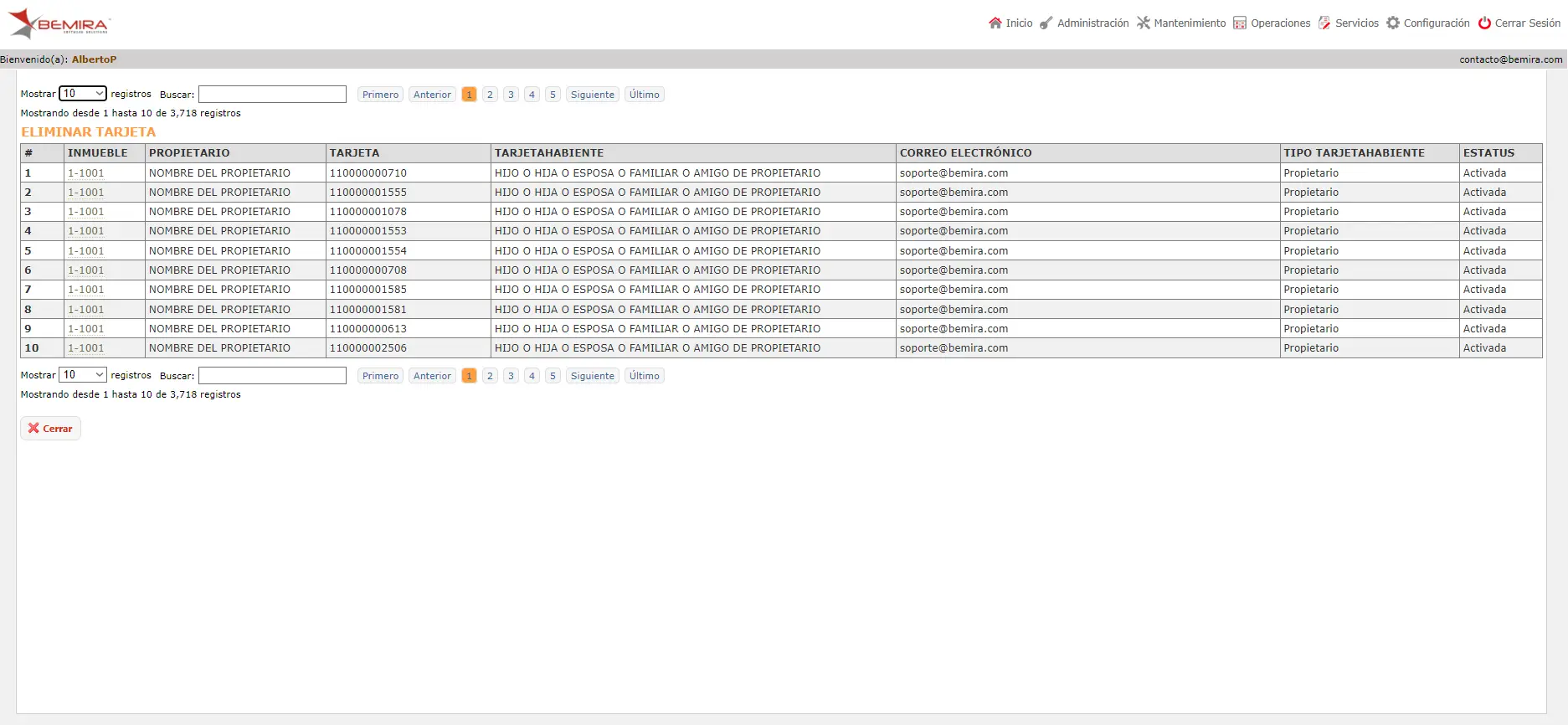Open Servicios document icon menu
The width and height of the screenshot is (1568, 725).
point(1324,23)
